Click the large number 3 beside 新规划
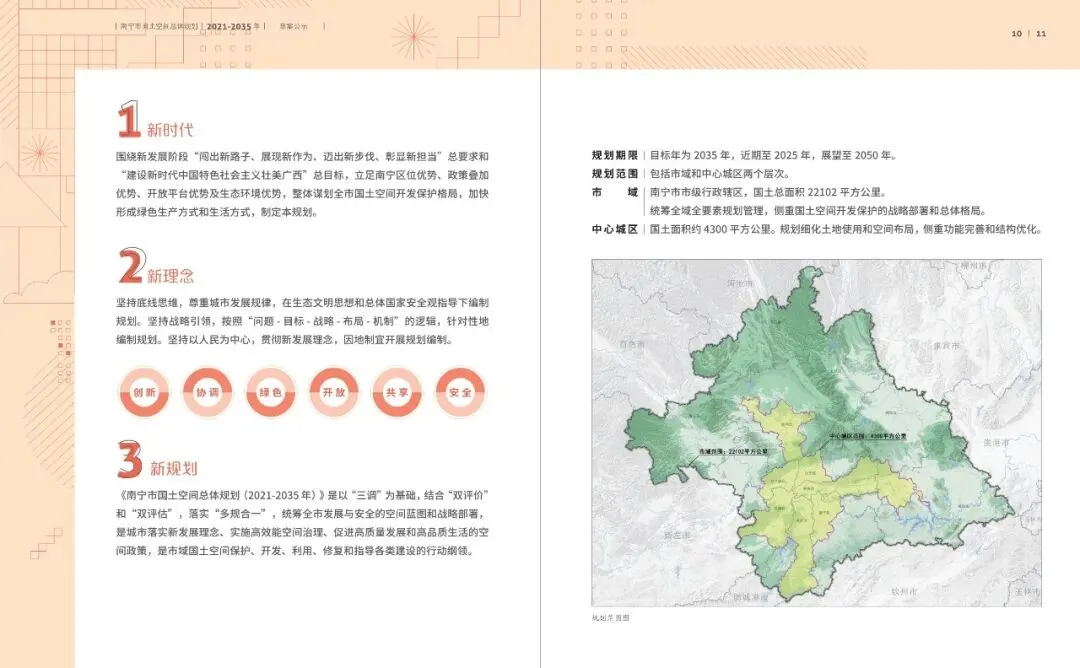 (130, 459)
